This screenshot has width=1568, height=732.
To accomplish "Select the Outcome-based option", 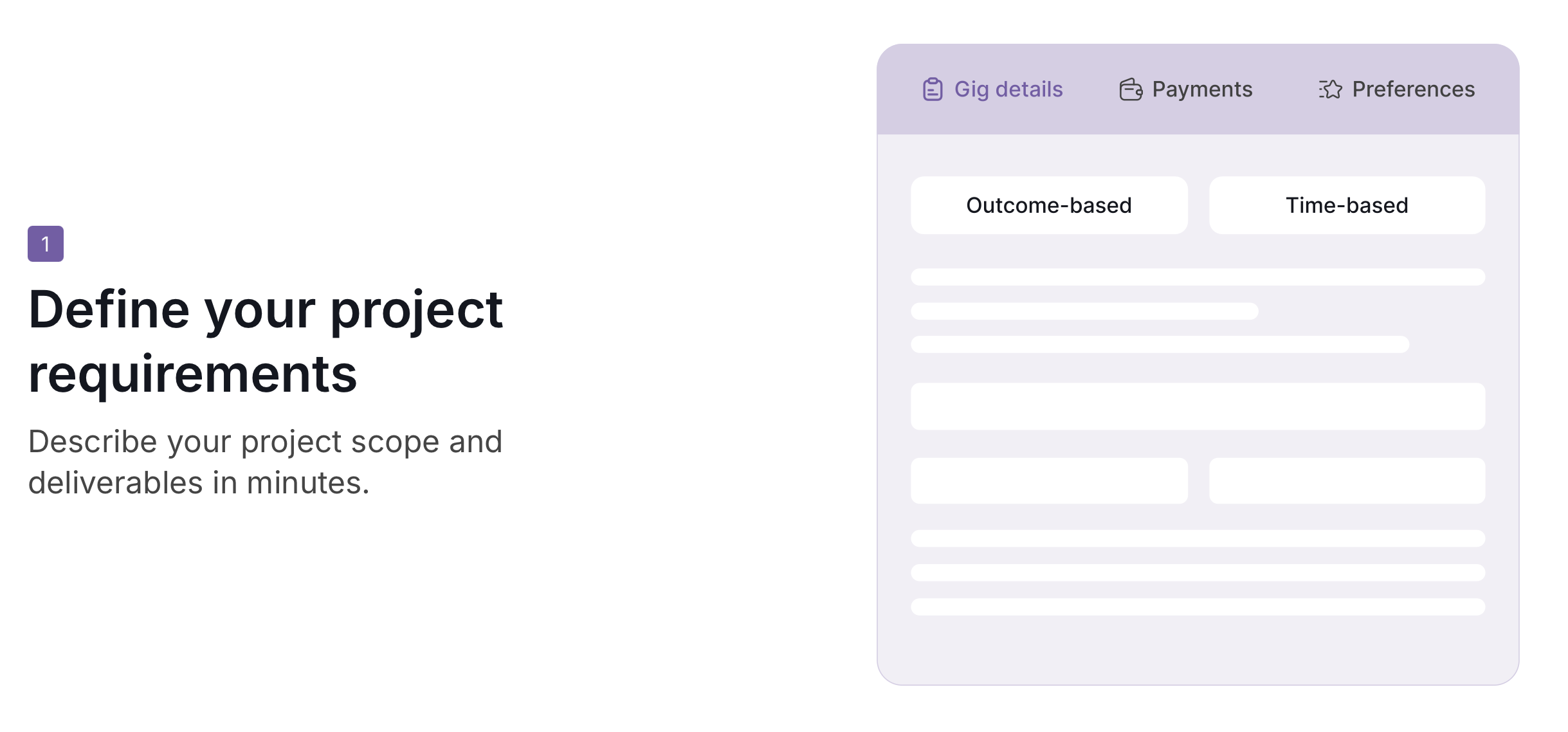I will coord(1048,205).
